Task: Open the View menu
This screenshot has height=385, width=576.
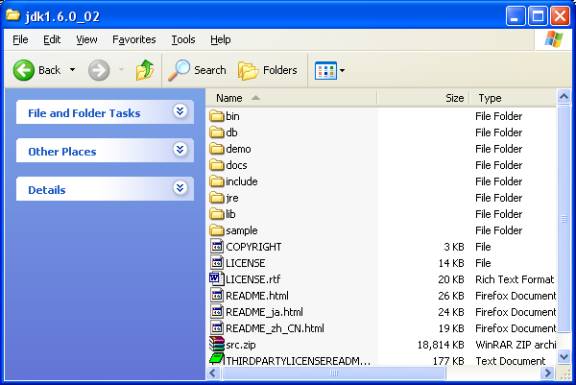Action: 87,39
